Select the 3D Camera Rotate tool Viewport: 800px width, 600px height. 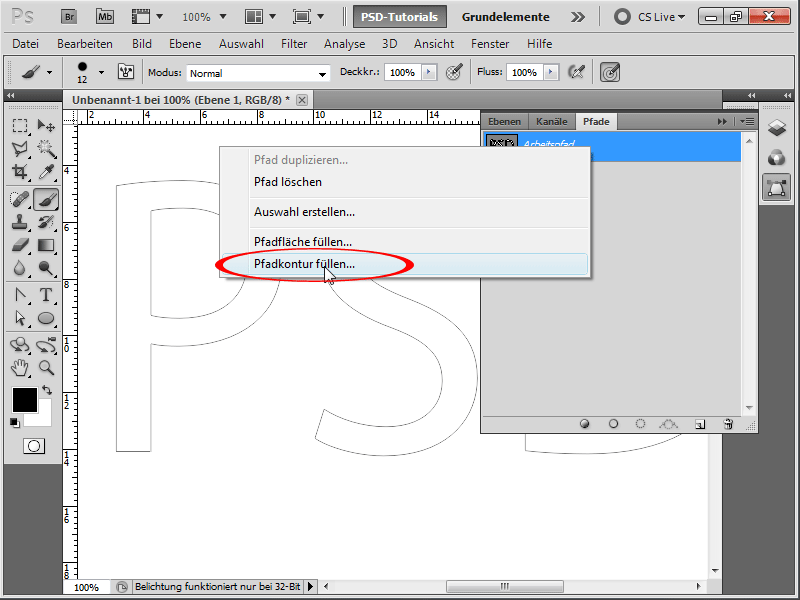pos(46,345)
